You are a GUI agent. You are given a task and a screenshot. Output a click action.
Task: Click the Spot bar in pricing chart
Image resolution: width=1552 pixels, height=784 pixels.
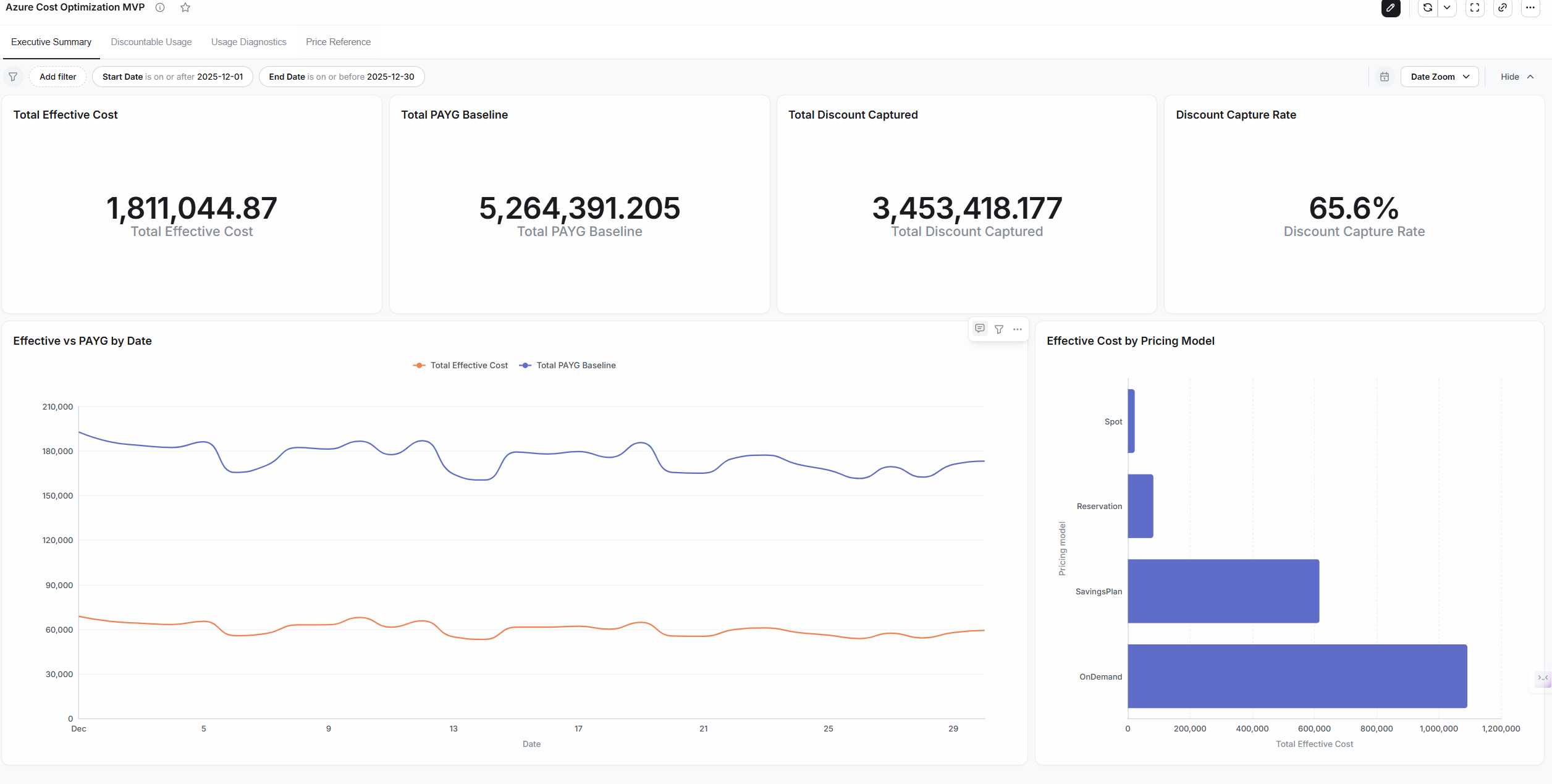[1131, 421]
